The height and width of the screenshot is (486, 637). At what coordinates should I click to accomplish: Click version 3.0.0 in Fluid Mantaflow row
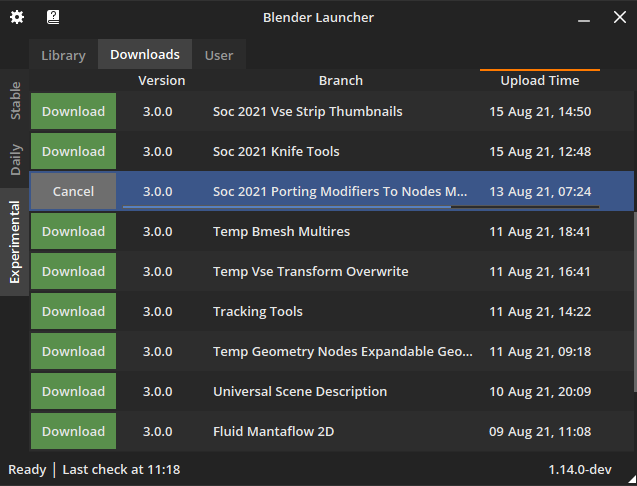click(158, 431)
